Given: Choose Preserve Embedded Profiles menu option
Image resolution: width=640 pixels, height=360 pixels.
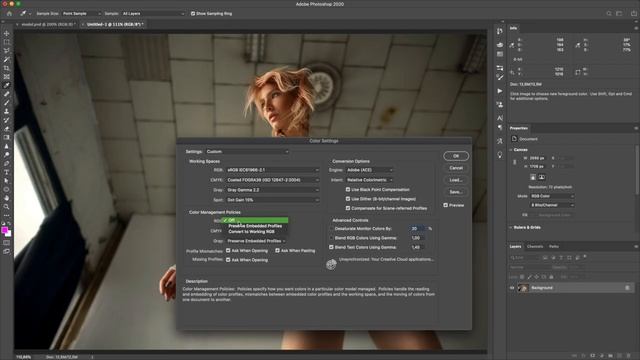Looking at the screenshot, I should 255,226.
